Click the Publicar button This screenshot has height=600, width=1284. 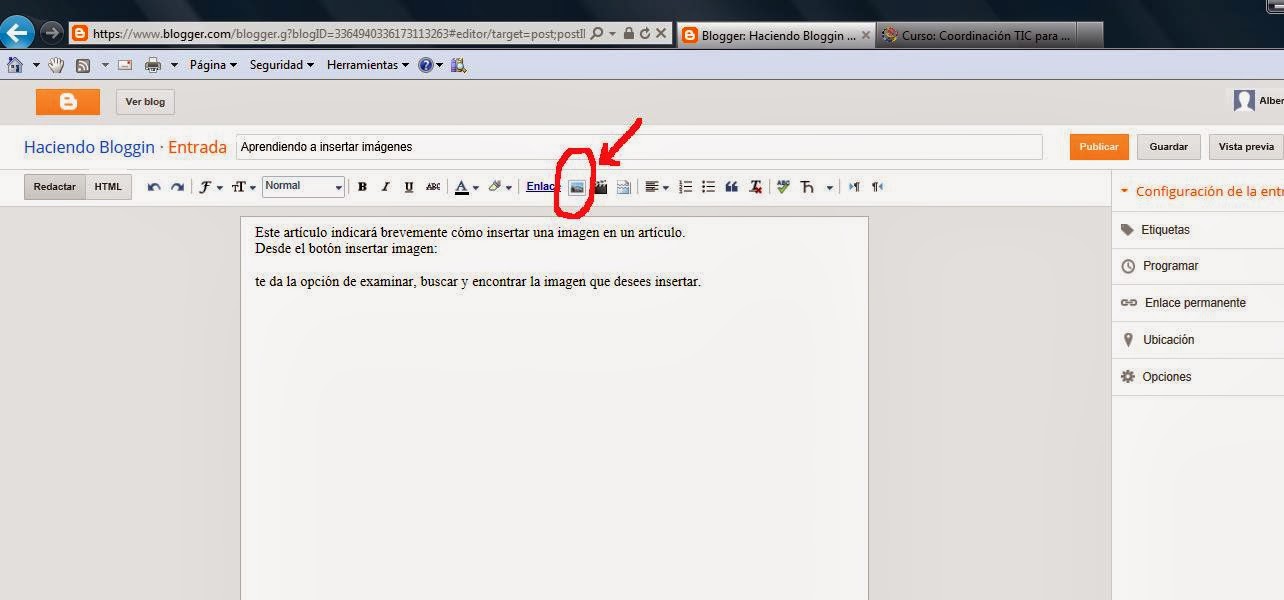[x=1098, y=146]
